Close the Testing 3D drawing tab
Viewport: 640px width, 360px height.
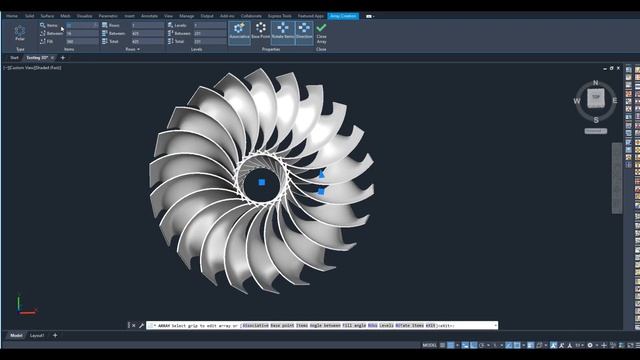pyautogui.click(x=52, y=58)
